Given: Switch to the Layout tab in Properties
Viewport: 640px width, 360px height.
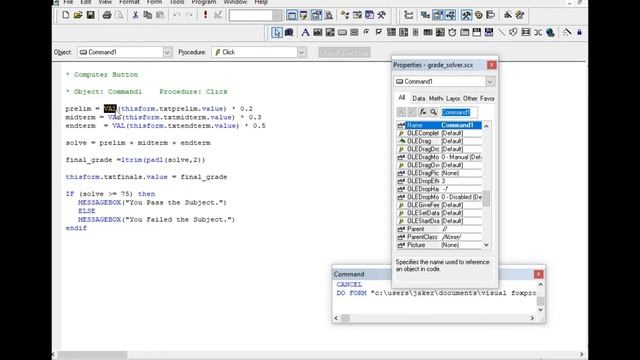Looking at the screenshot, I should pos(453,98).
